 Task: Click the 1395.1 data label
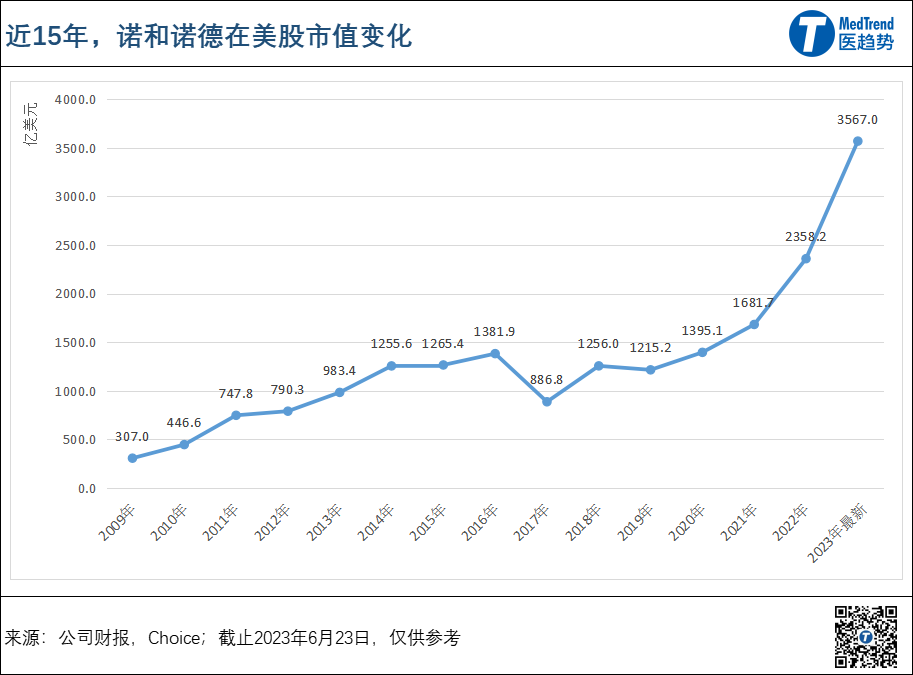point(702,331)
